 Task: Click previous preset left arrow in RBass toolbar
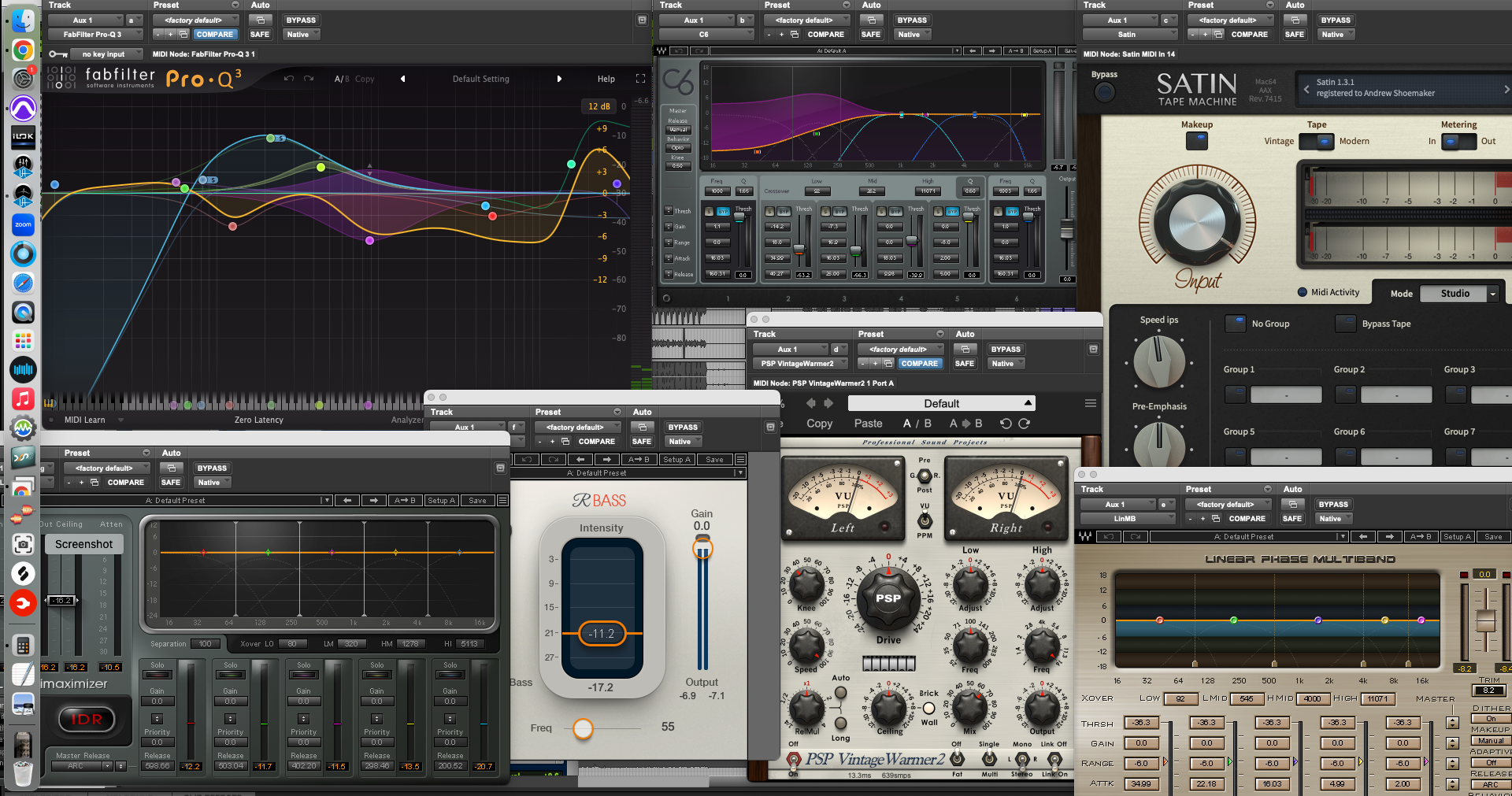[580, 460]
